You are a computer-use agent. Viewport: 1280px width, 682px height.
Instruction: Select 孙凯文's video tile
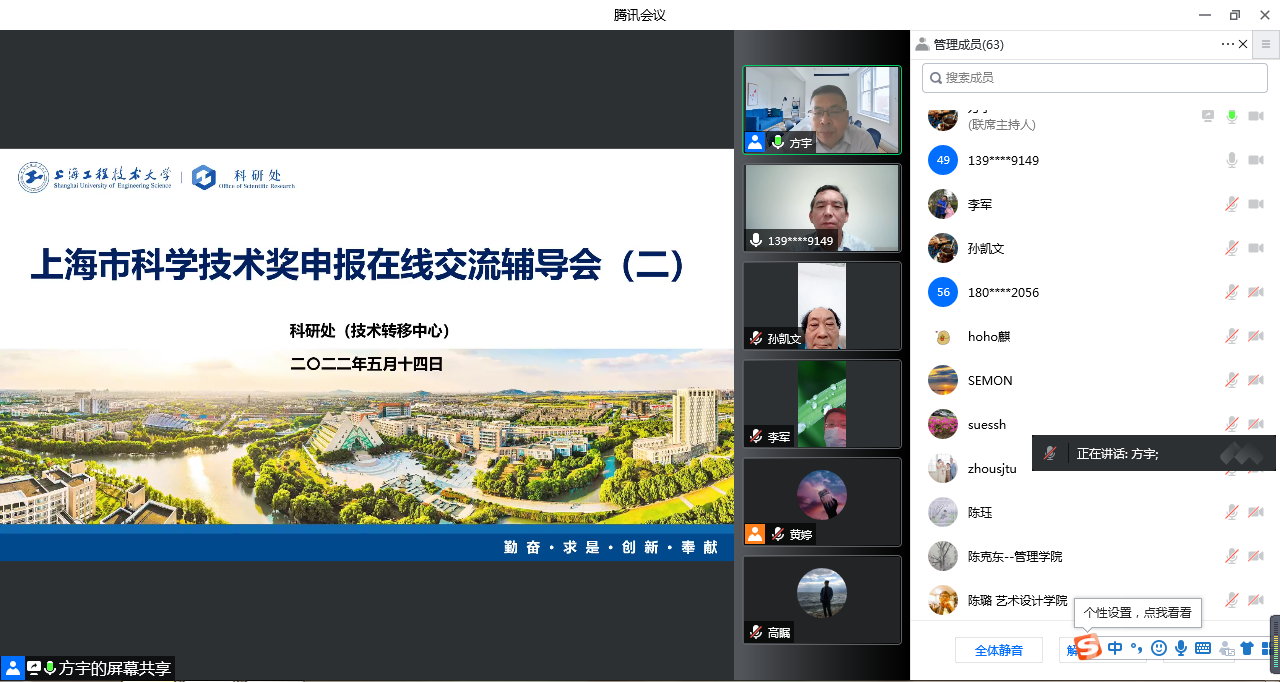(822, 306)
